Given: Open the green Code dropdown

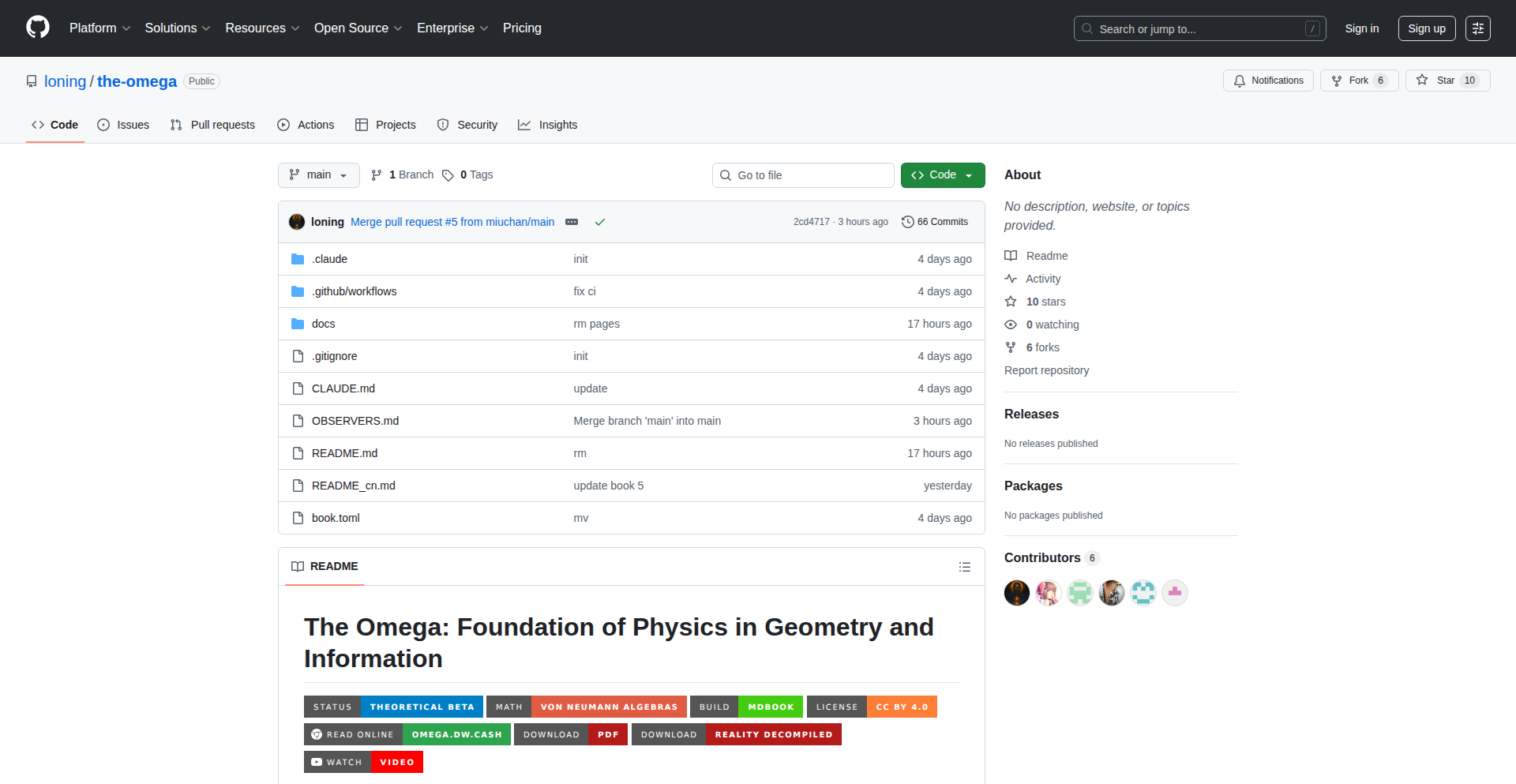Looking at the screenshot, I should point(943,175).
